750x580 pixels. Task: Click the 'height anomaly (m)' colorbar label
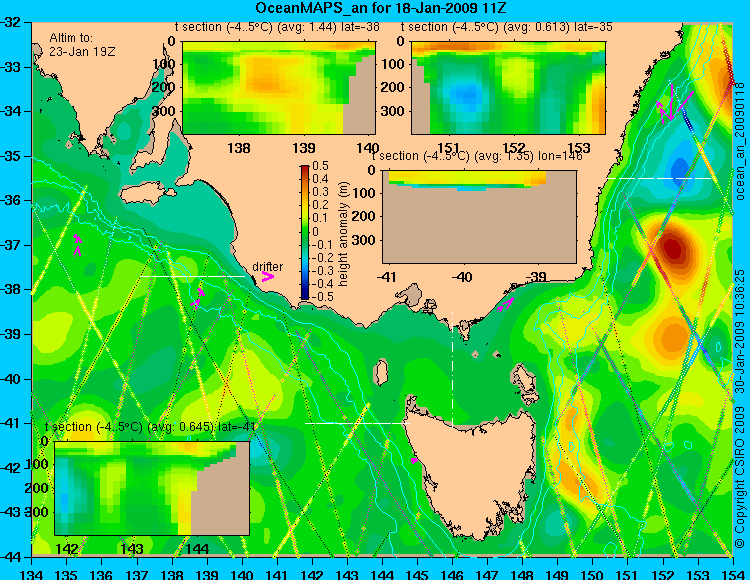(x=343, y=233)
